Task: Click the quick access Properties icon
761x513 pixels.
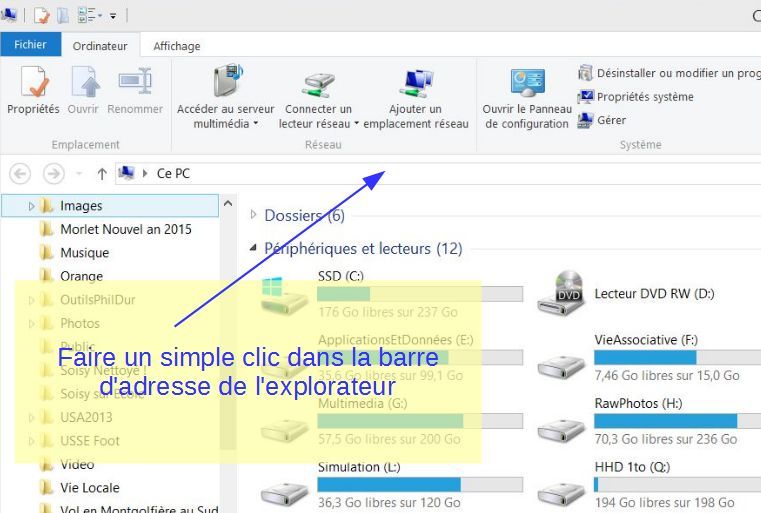Action: (x=41, y=16)
